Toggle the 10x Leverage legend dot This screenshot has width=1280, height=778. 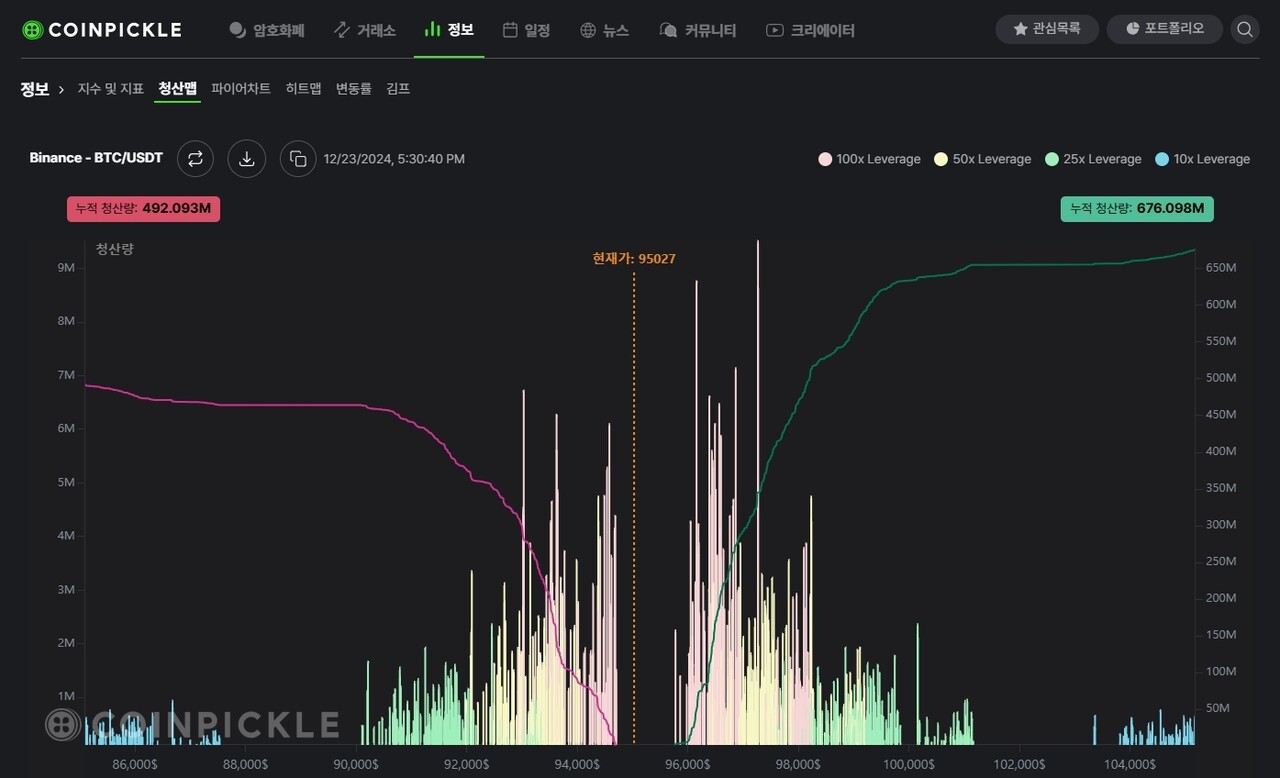(x=1161, y=159)
